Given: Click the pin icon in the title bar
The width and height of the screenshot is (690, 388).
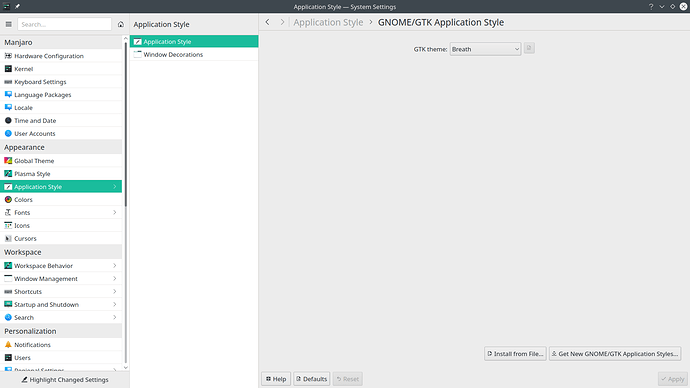Looking at the screenshot, I should [17, 6].
